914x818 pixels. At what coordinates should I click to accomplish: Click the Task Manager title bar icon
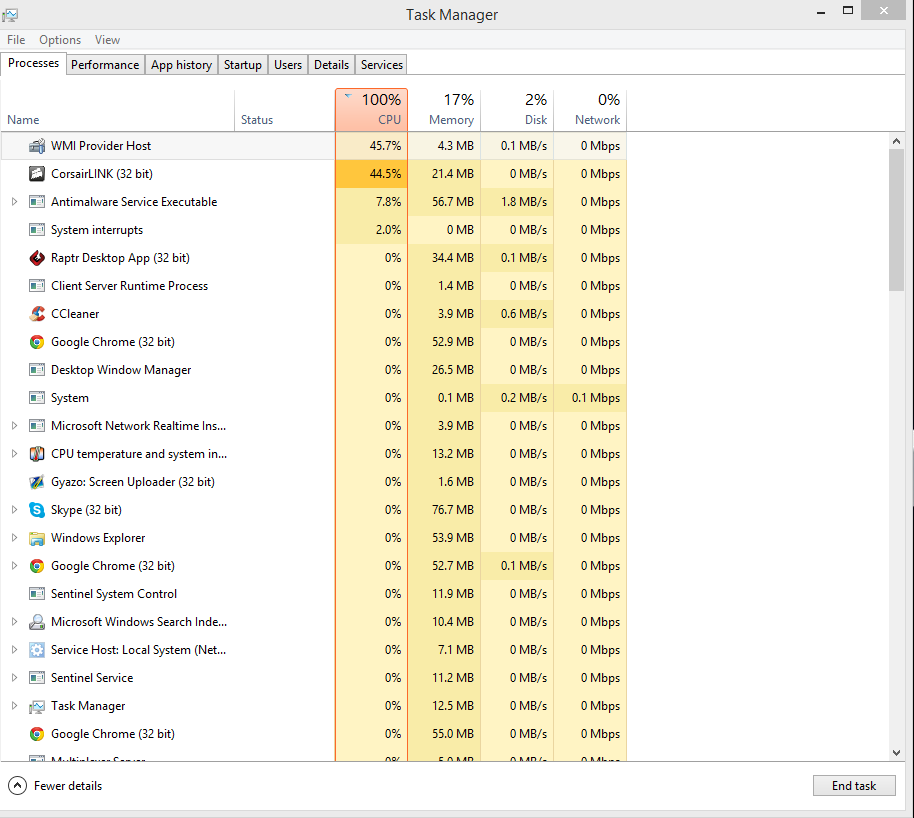point(10,15)
